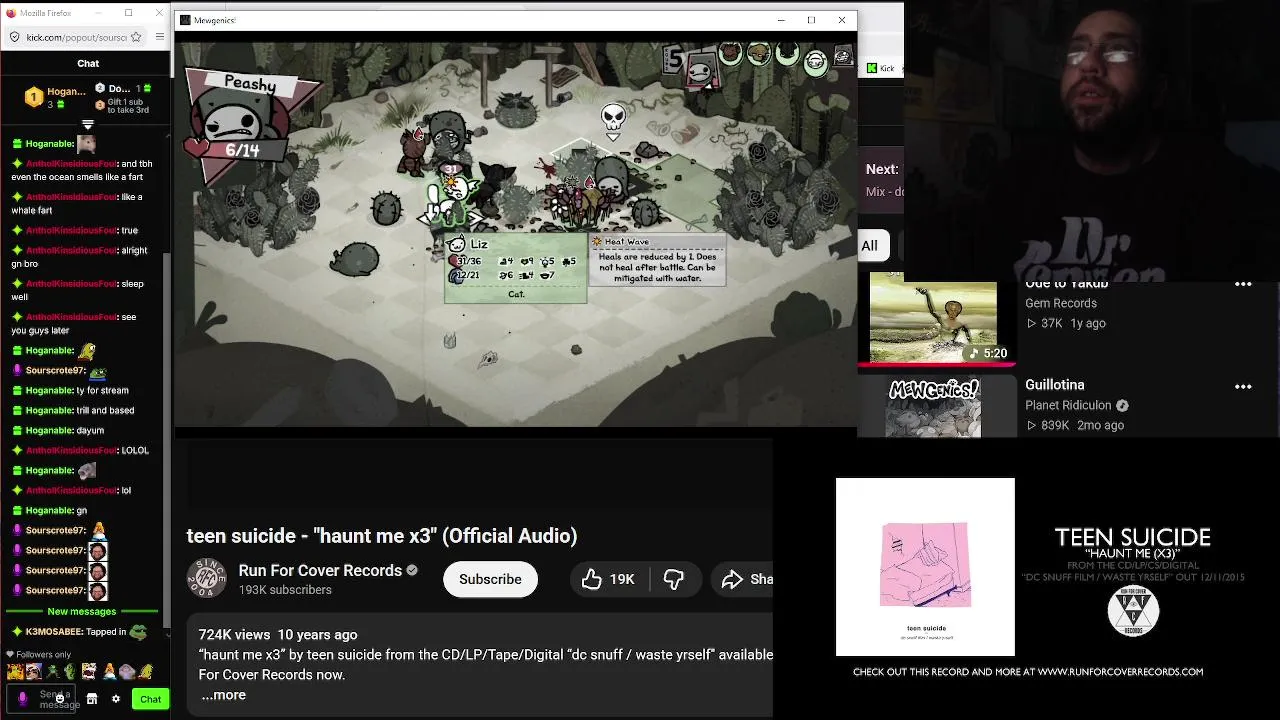
Task: Click the Guillotina video title
Action: pyautogui.click(x=1054, y=385)
